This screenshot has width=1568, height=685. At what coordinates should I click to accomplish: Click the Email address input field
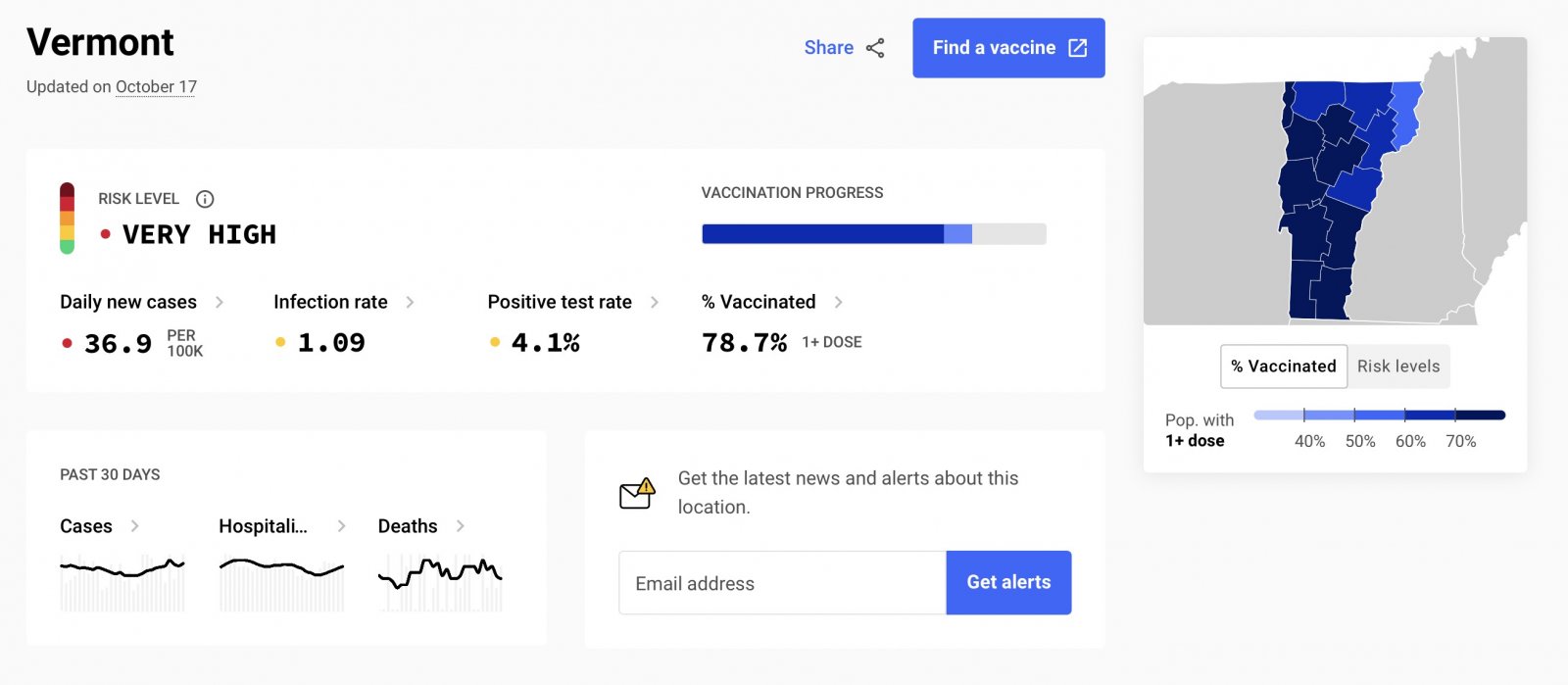782,583
